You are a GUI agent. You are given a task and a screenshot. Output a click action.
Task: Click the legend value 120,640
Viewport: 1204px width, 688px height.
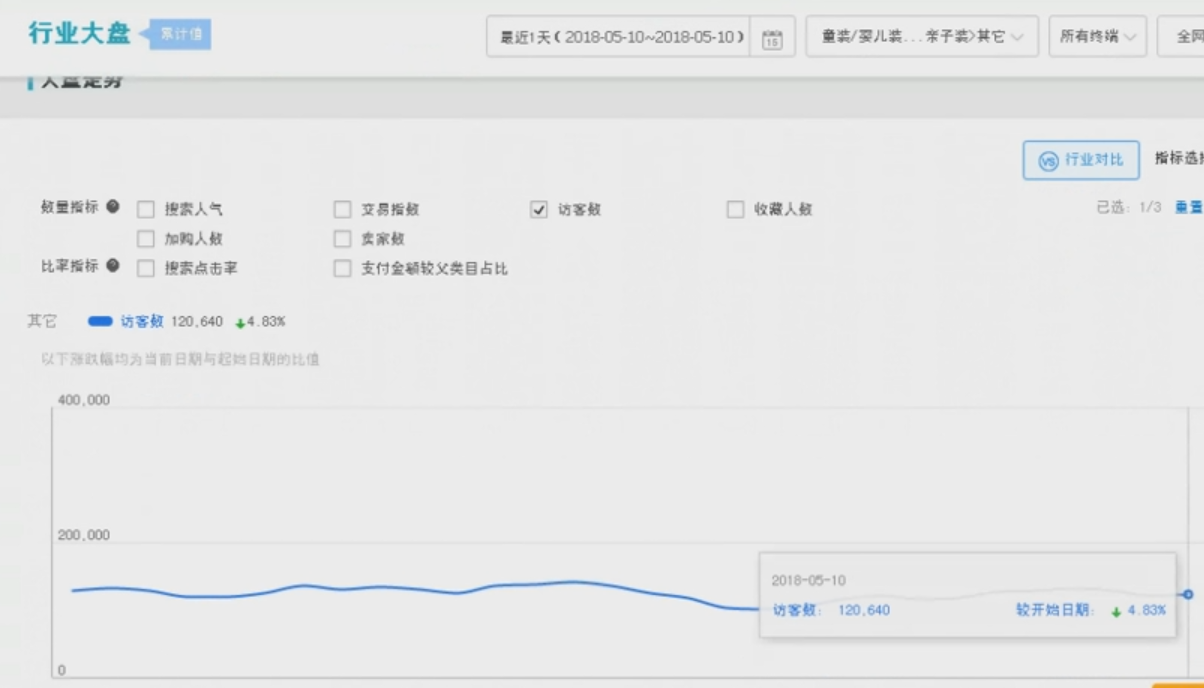tap(197, 322)
